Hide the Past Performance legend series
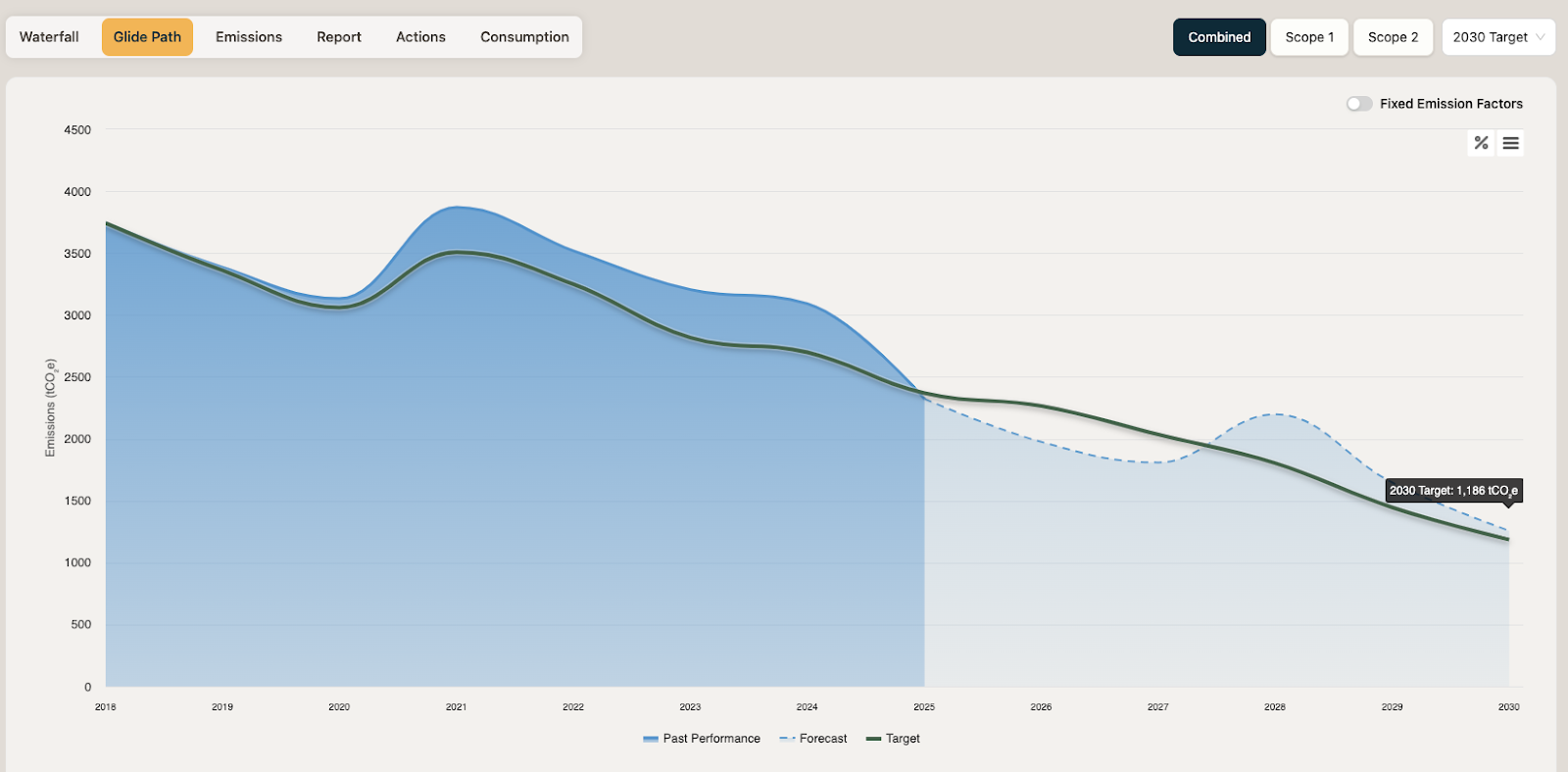This screenshot has width=1568, height=772. tap(711, 739)
